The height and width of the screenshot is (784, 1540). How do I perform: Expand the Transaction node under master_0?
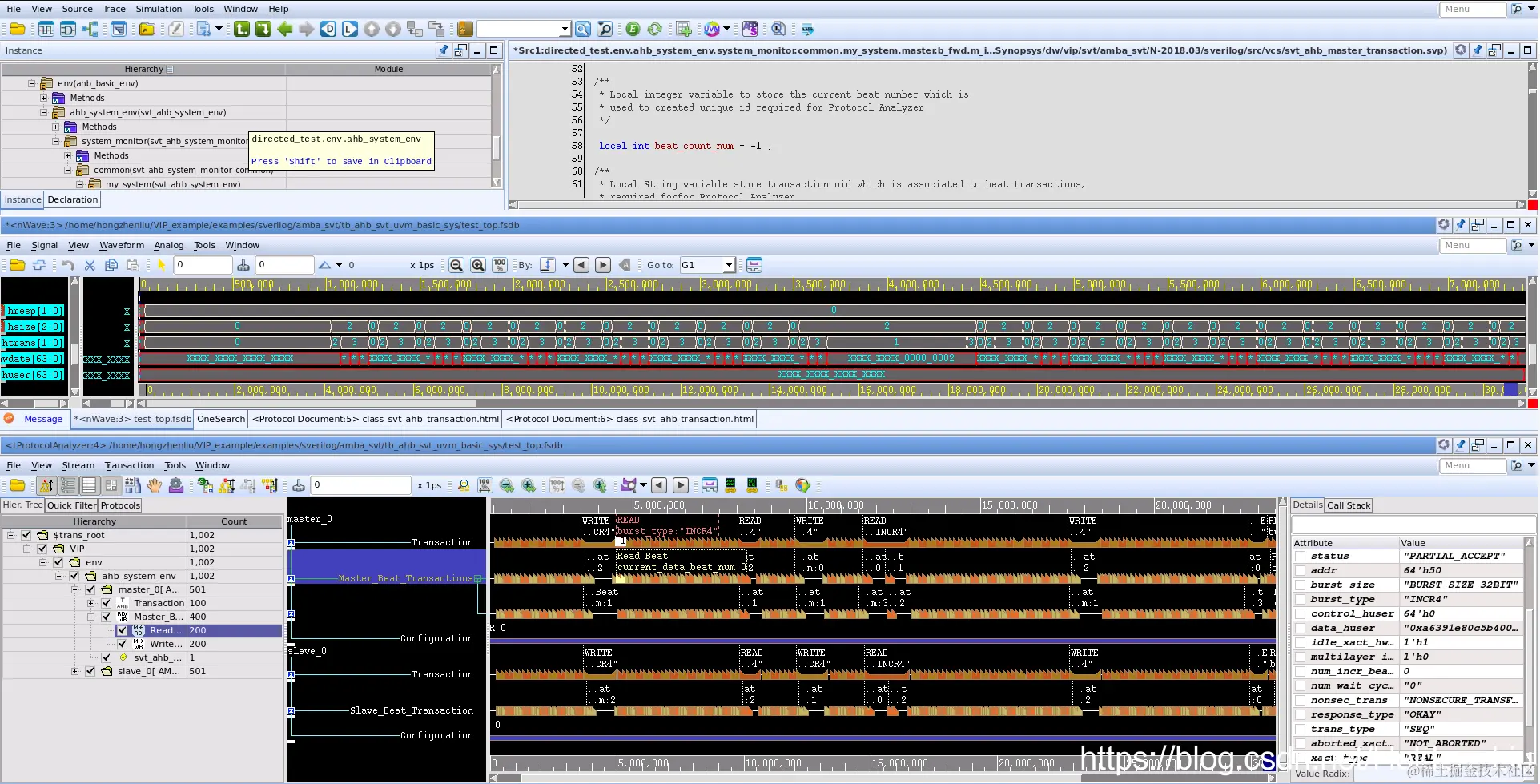click(90, 603)
